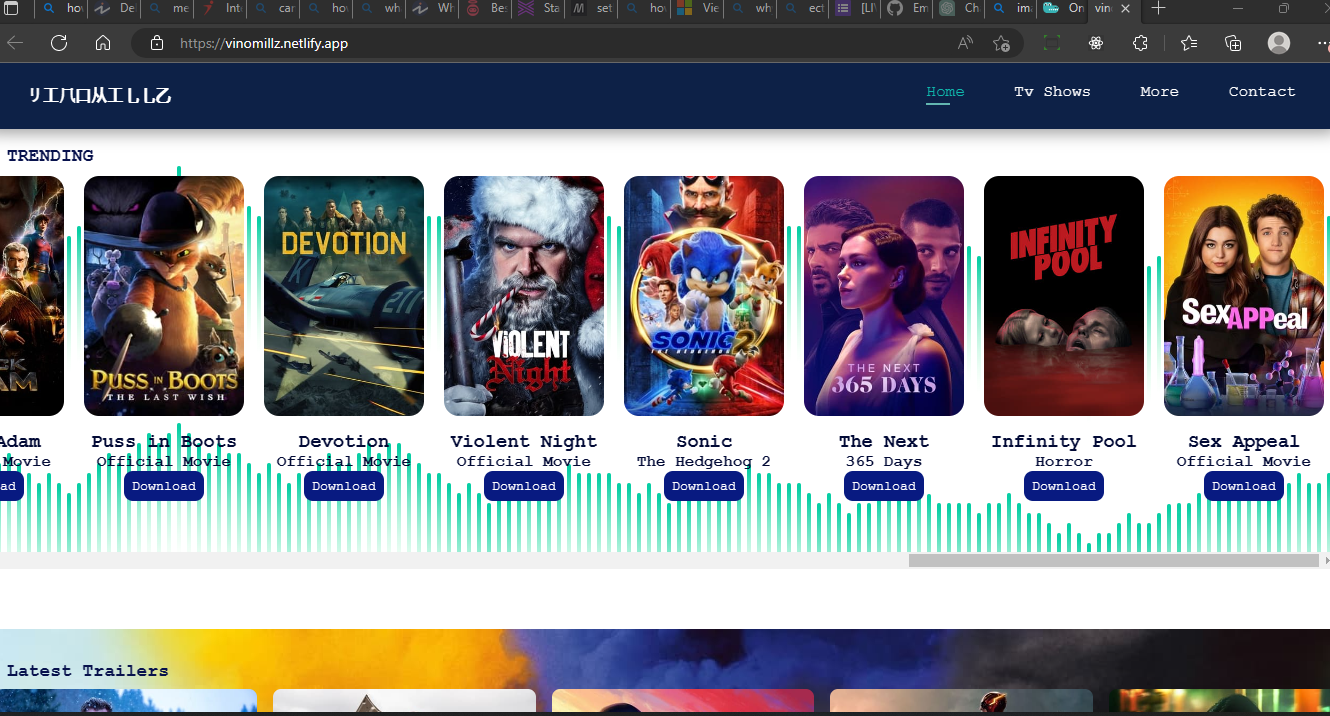Switch to the ChatGPT 'Ch' tab

coord(958,8)
